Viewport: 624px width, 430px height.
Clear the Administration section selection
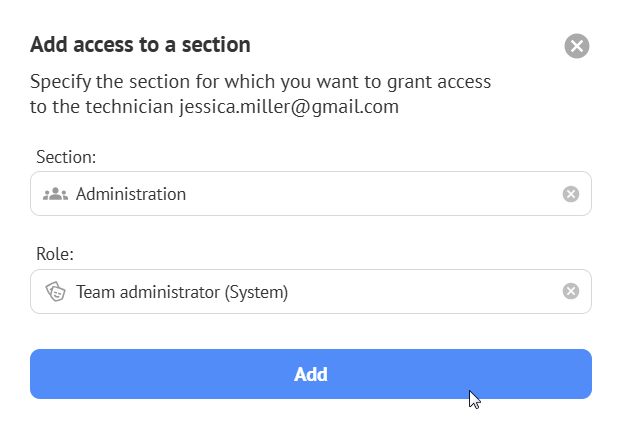point(571,194)
